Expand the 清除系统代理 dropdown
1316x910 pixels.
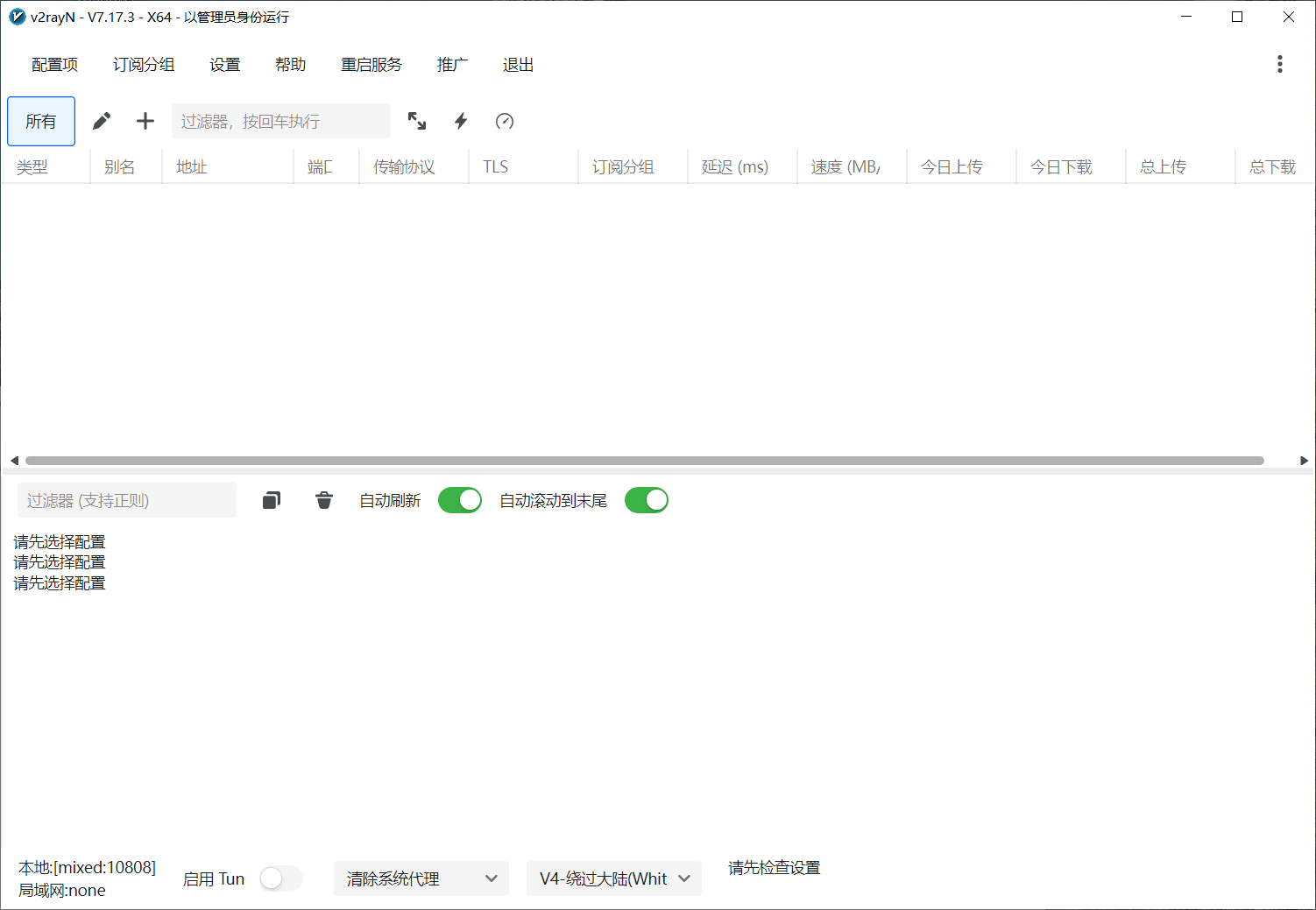coord(421,878)
